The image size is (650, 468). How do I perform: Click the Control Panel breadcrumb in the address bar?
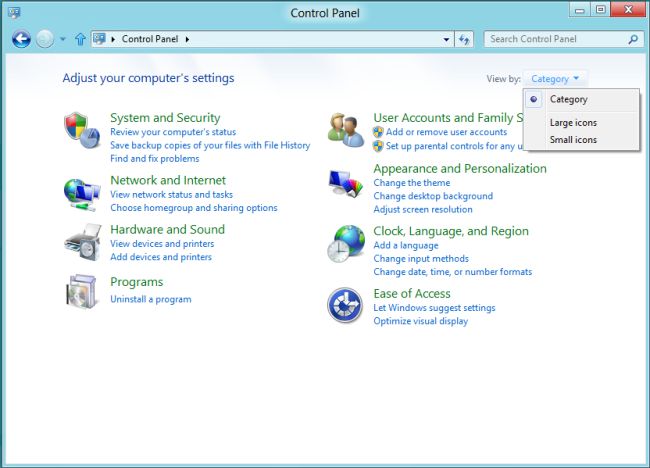tap(150, 39)
